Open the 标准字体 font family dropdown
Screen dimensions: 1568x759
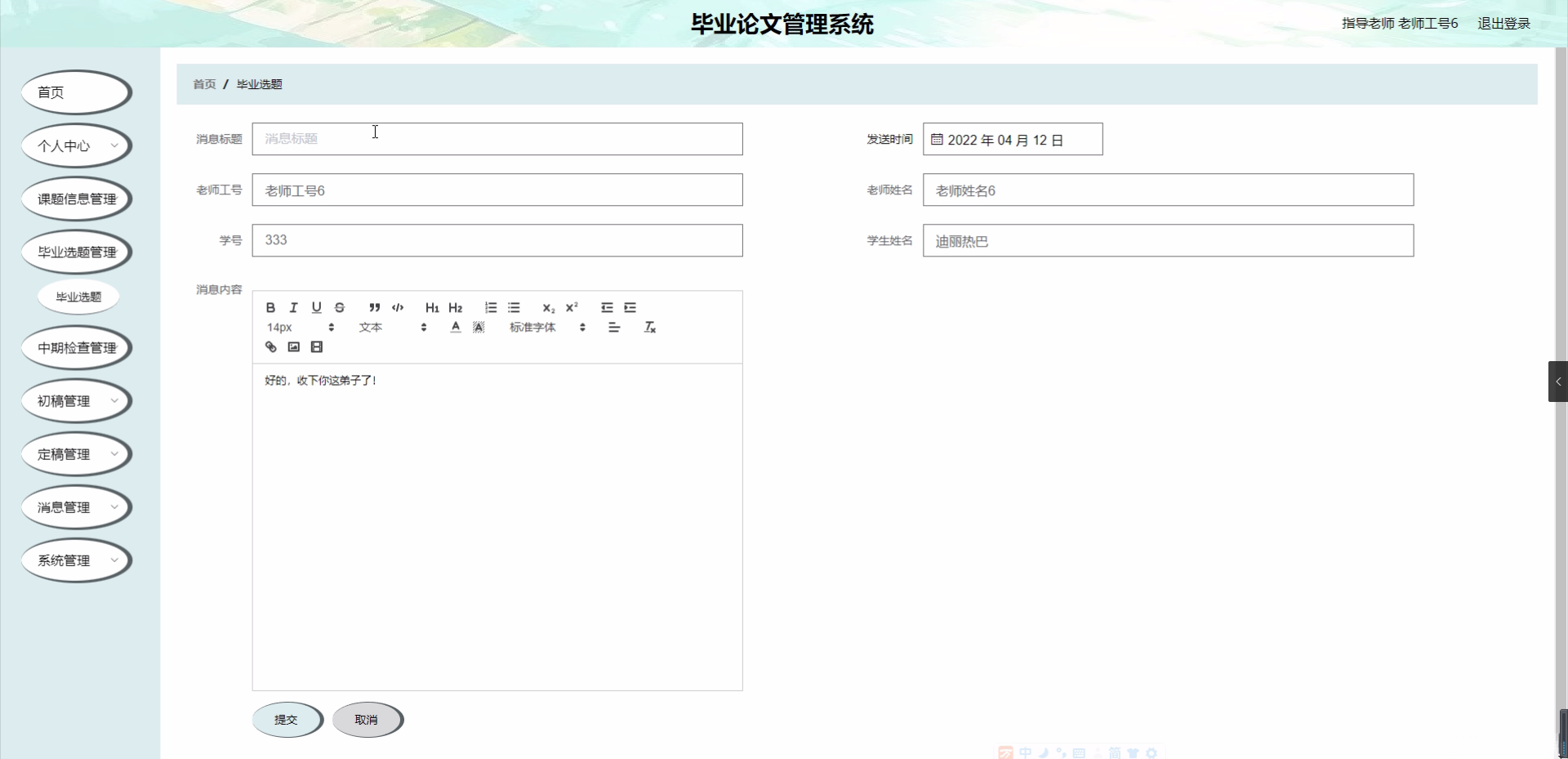click(x=548, y=328)
